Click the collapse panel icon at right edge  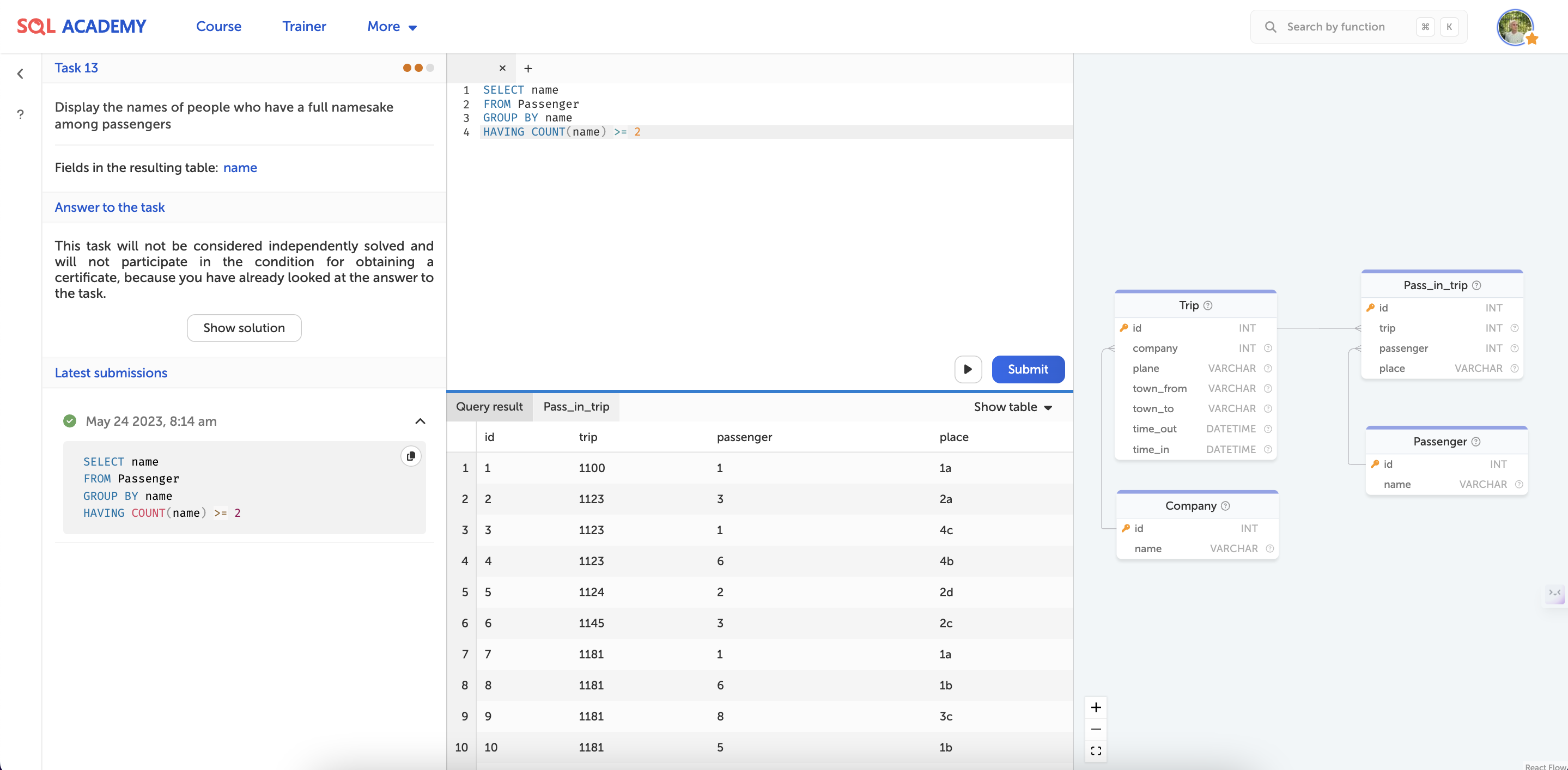(1554, 593)
